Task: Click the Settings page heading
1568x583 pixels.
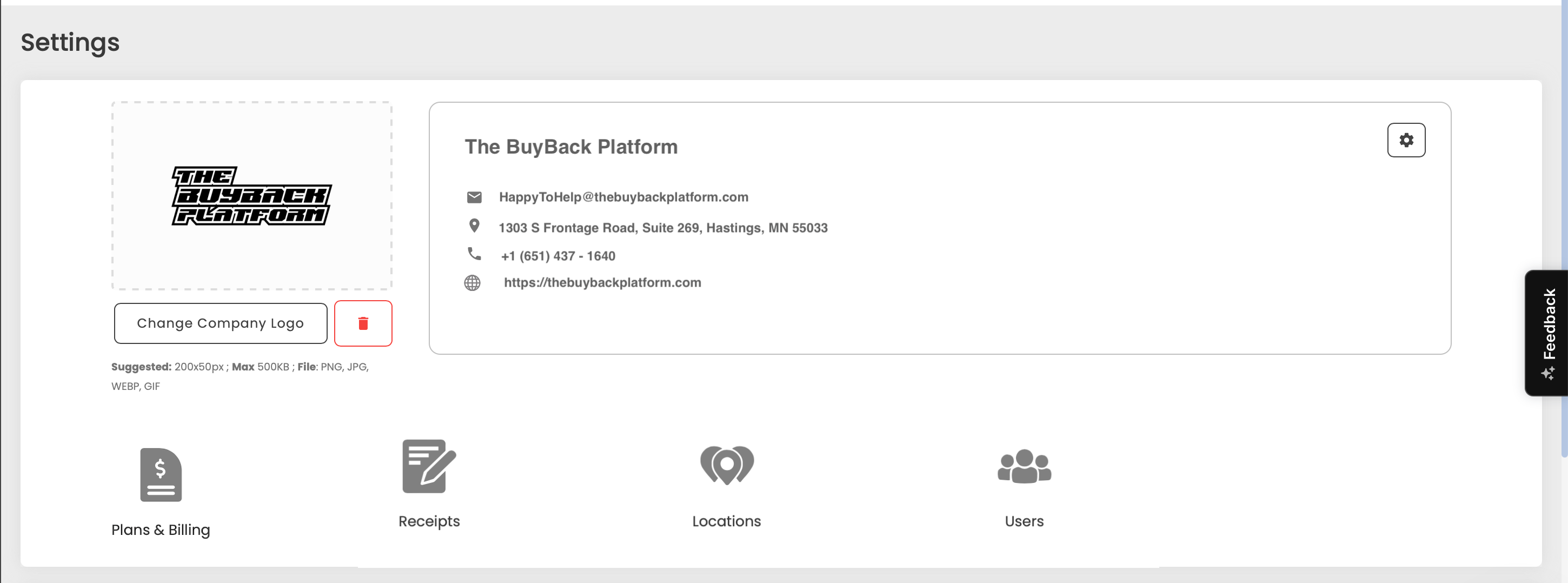Action: (x=70, y=43)
